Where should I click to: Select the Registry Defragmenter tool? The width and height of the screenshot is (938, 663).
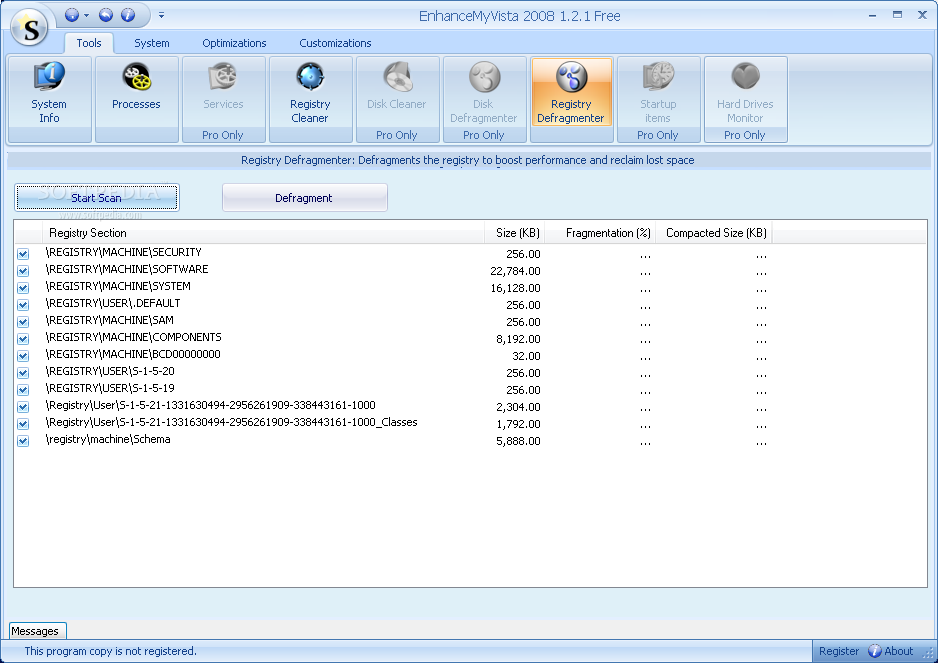click(571, 92)
